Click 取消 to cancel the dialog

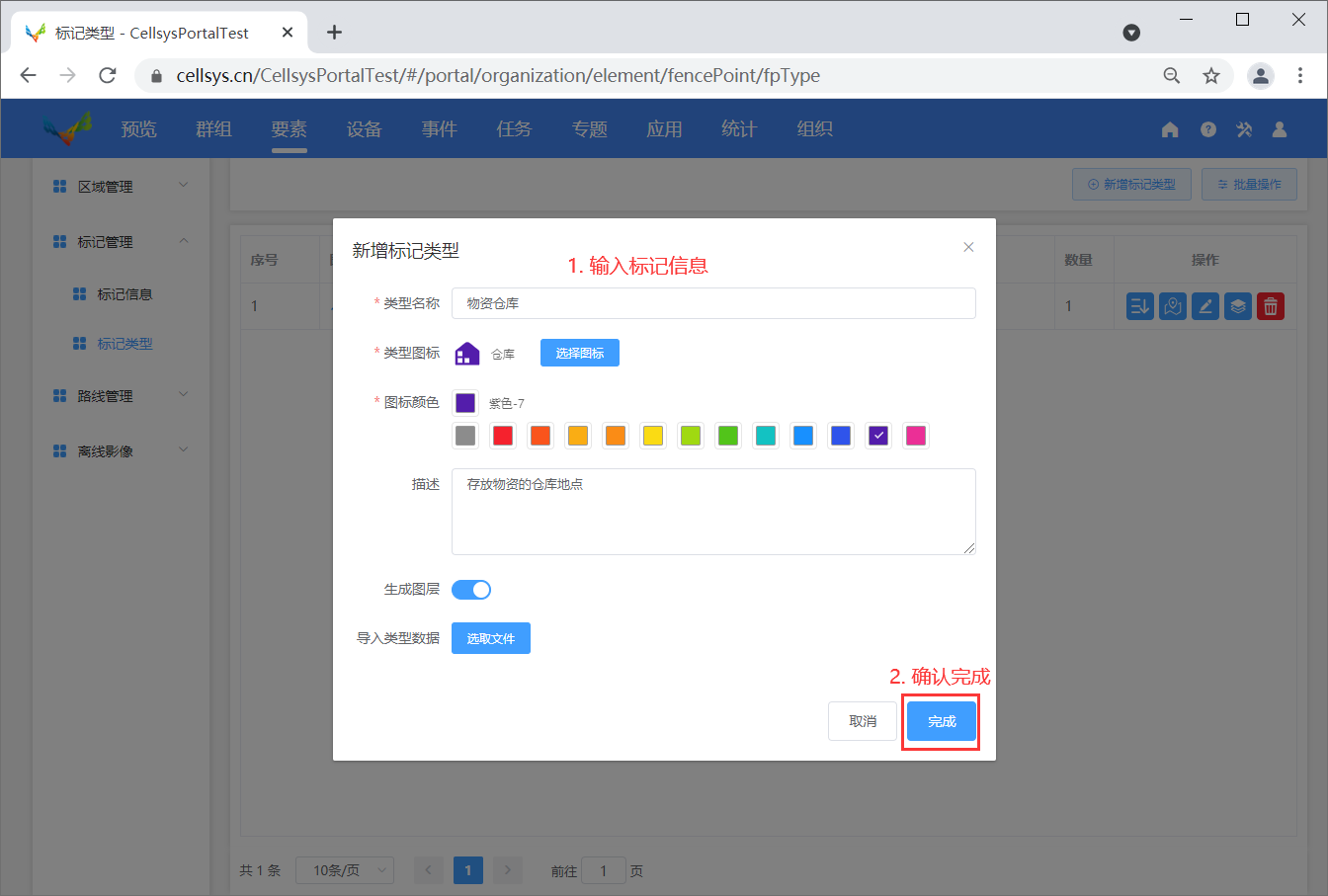pos(863,721)
